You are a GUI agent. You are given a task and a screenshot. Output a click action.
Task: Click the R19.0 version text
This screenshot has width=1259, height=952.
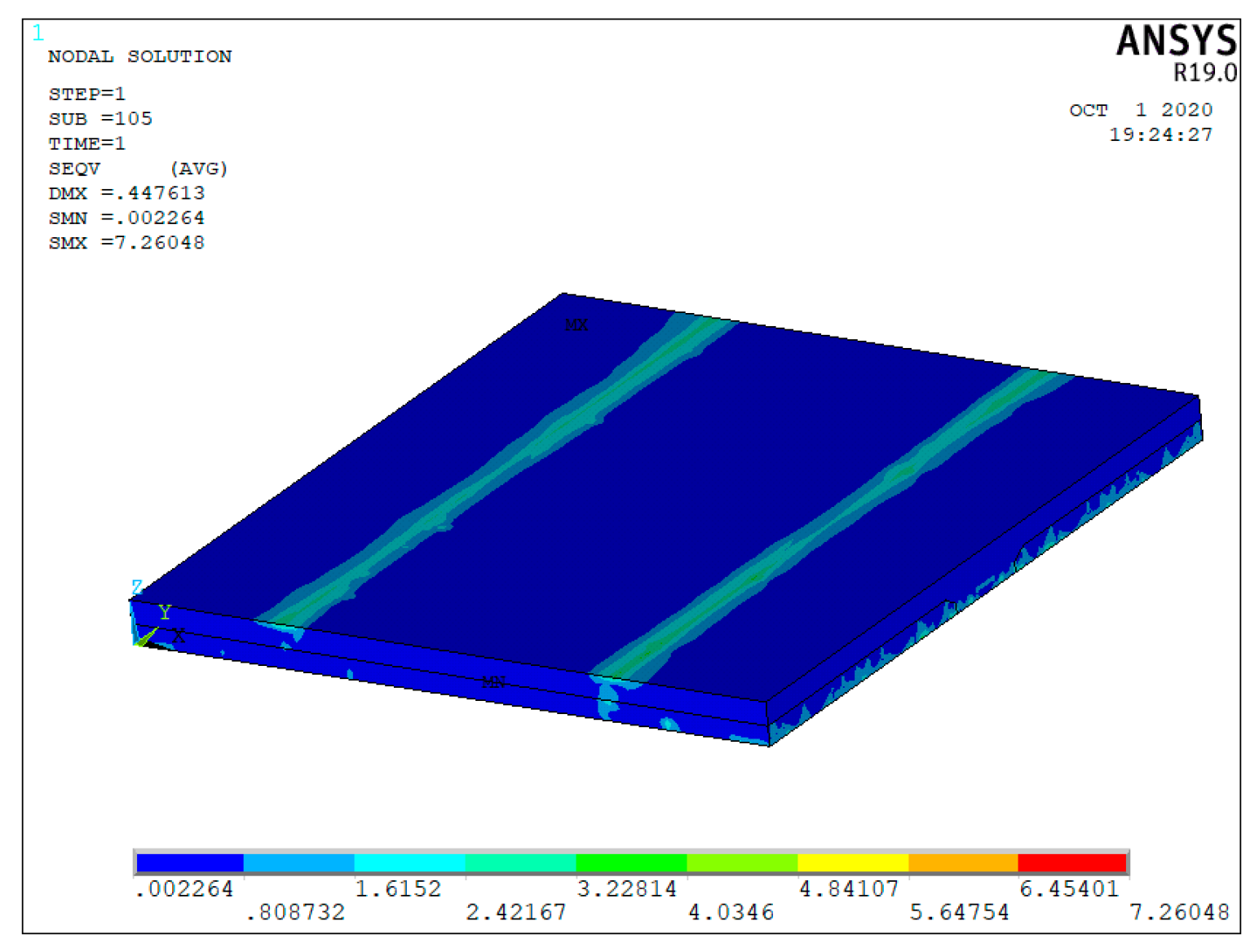1205,73
